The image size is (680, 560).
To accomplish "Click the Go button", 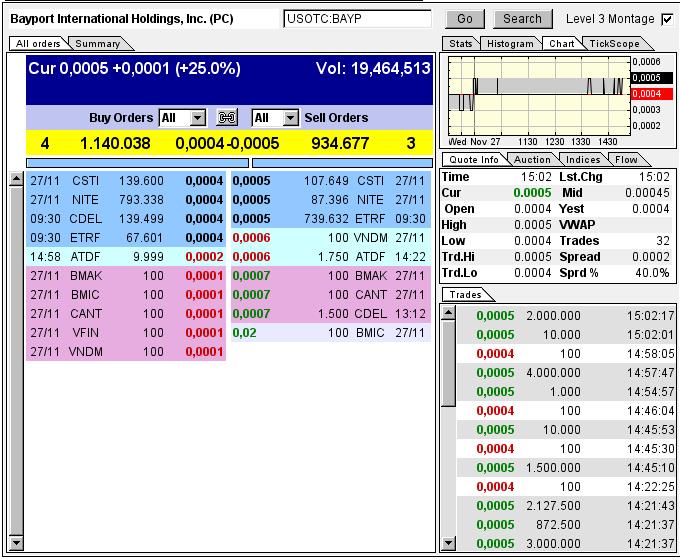I will click(x=464, y=19).
